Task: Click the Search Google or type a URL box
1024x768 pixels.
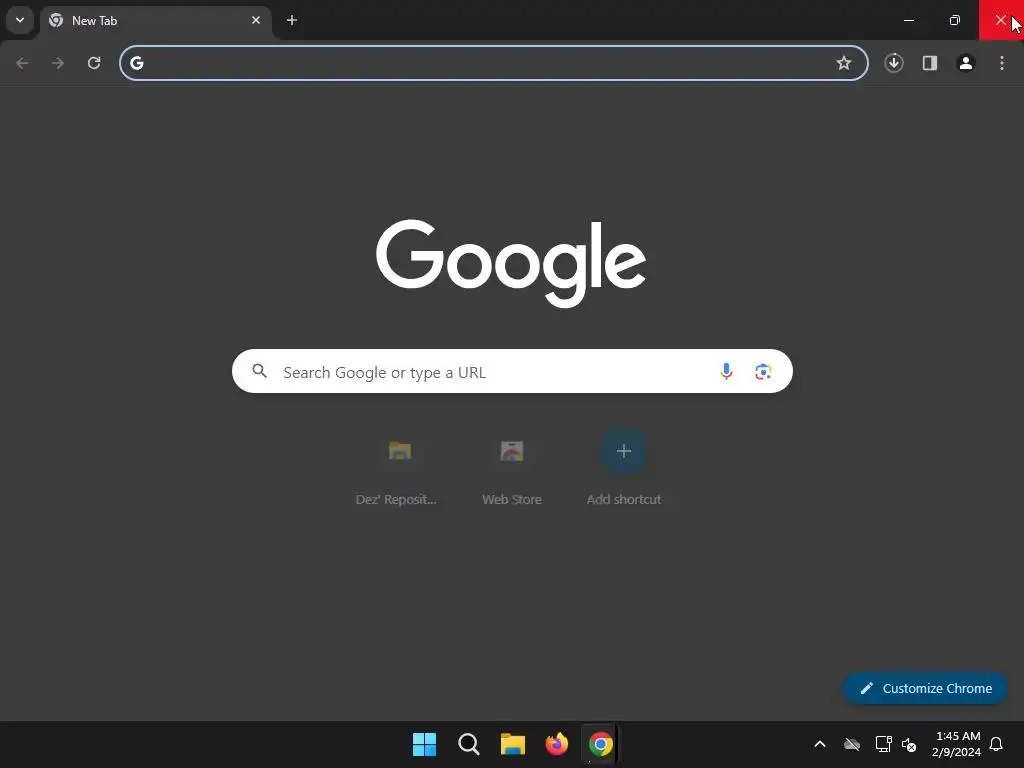Action: [x=512, y=372]
